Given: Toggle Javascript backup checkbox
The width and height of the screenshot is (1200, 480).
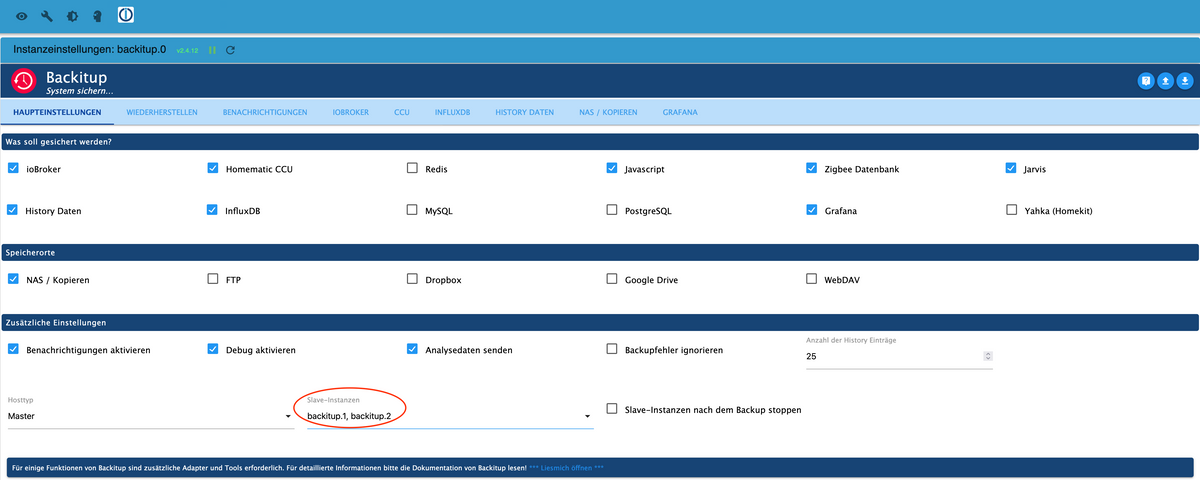Looking at the screenshot, I should click(x=612, y=168).
